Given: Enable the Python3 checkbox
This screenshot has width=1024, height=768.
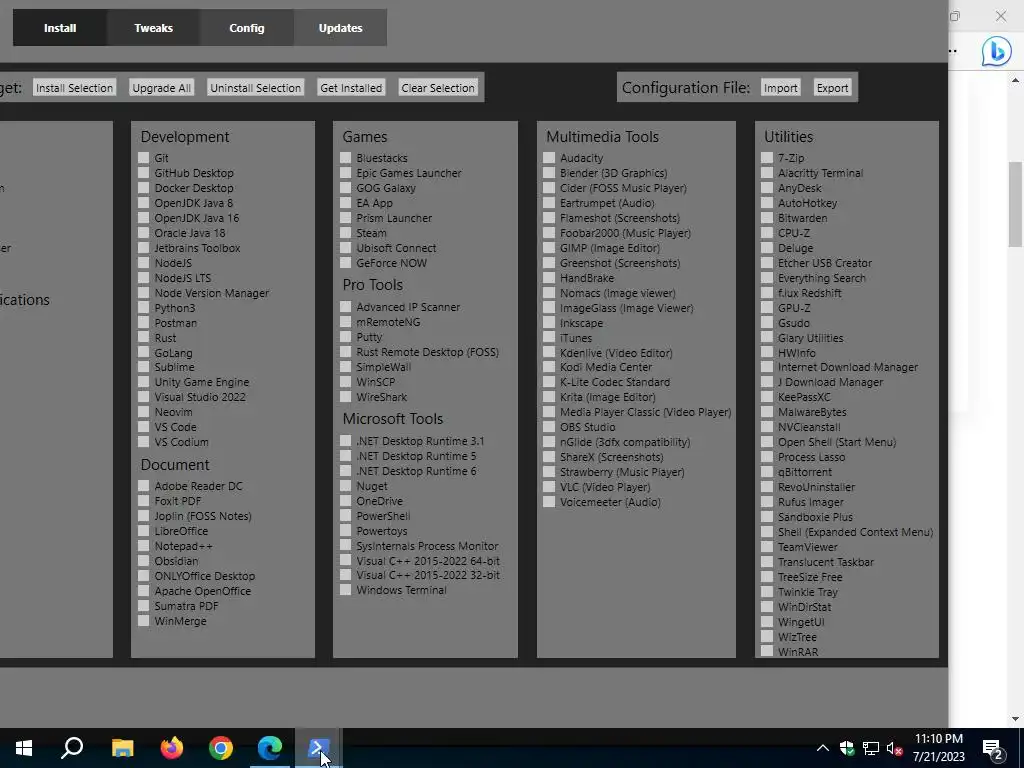Looking at the screenshot, I should coord(144,308).
